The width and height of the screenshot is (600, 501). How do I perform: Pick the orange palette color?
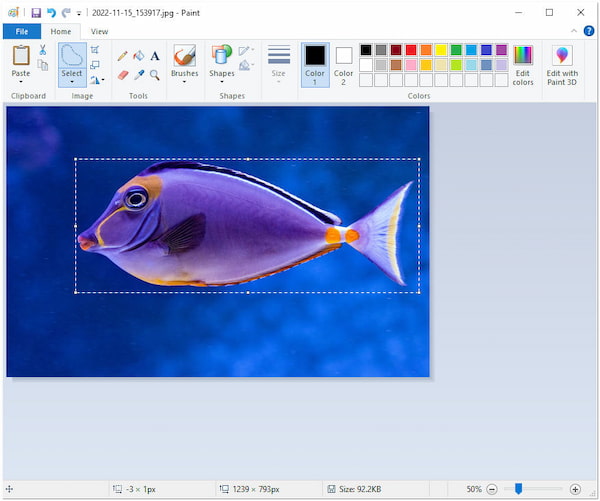point(426,50)
